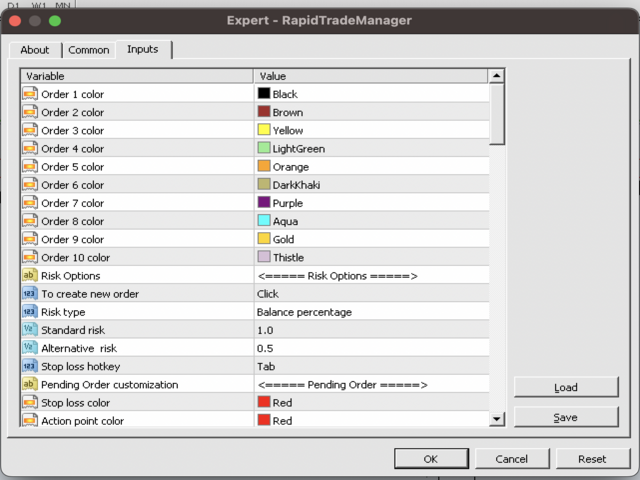Click the Order 3 color row icon
Image resolution: width=640 pixels, height=480 pixels.
tap(30, 130)
